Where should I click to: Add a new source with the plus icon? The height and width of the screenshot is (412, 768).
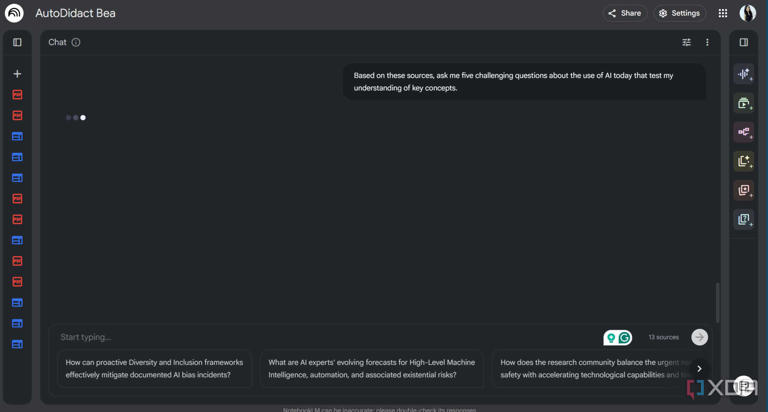pyautogui.click(x=17, y=73)
